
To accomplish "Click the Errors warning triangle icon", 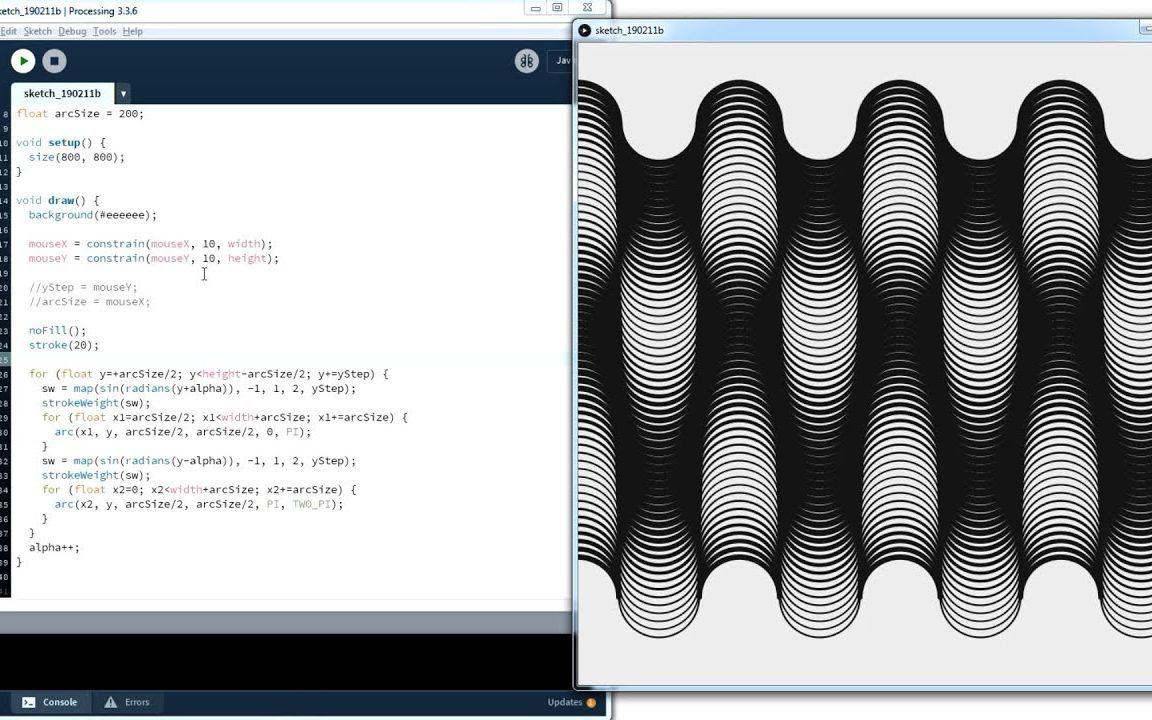I will coord(109,702).
